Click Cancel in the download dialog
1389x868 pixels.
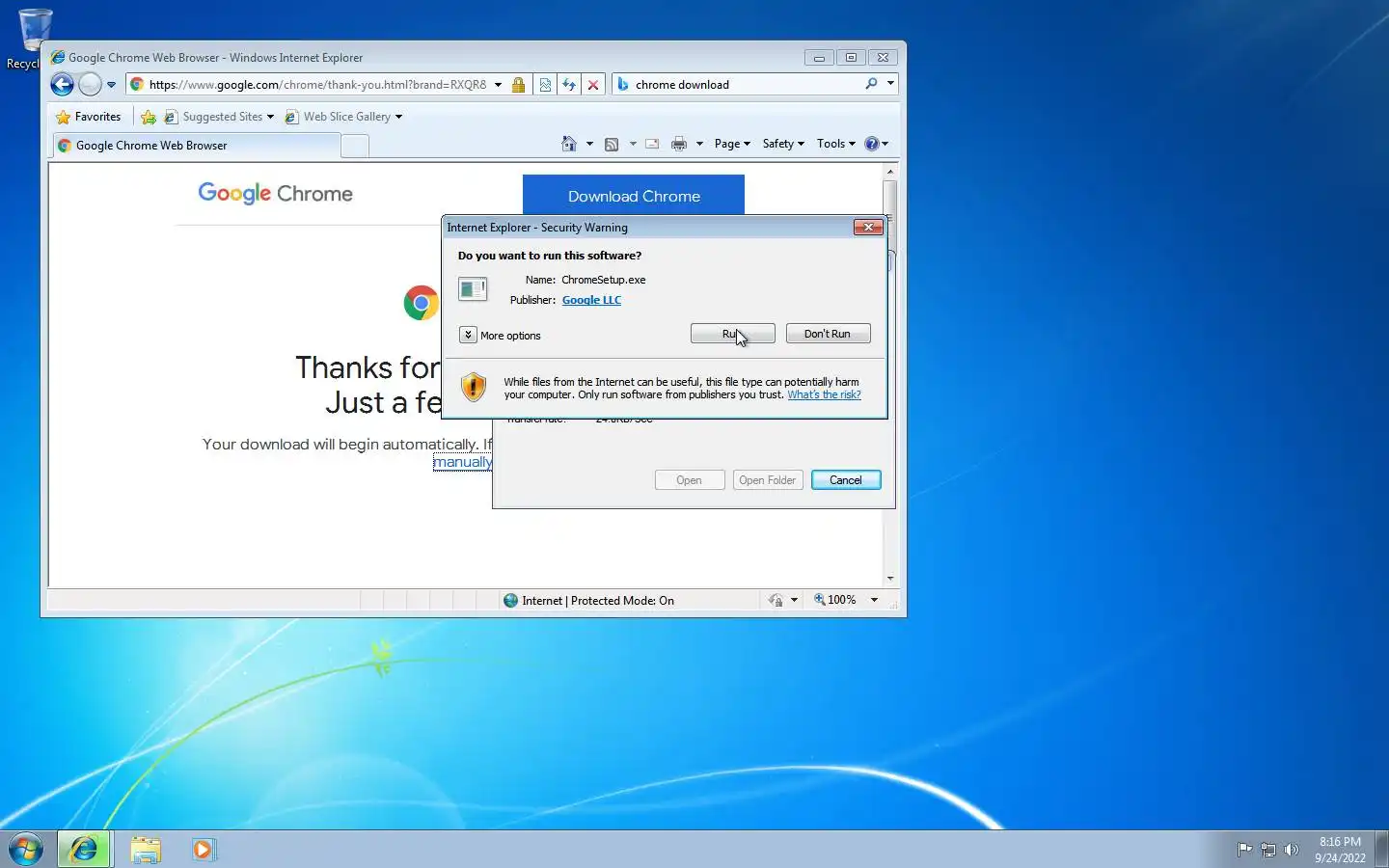(x=846, y=480)
